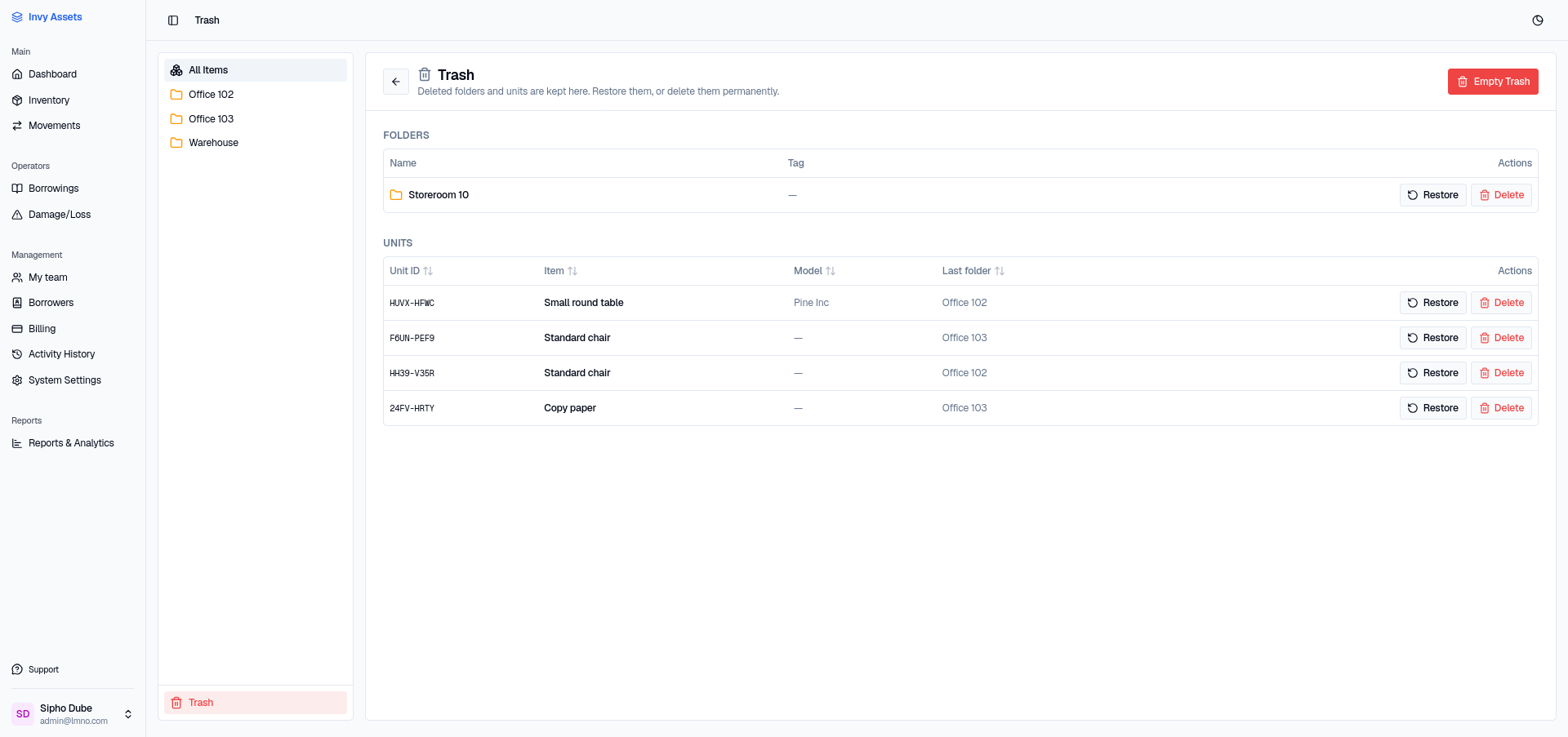1568x737 pixels.
Task: Sort units by Unit ID column
Action: [411, 271]
